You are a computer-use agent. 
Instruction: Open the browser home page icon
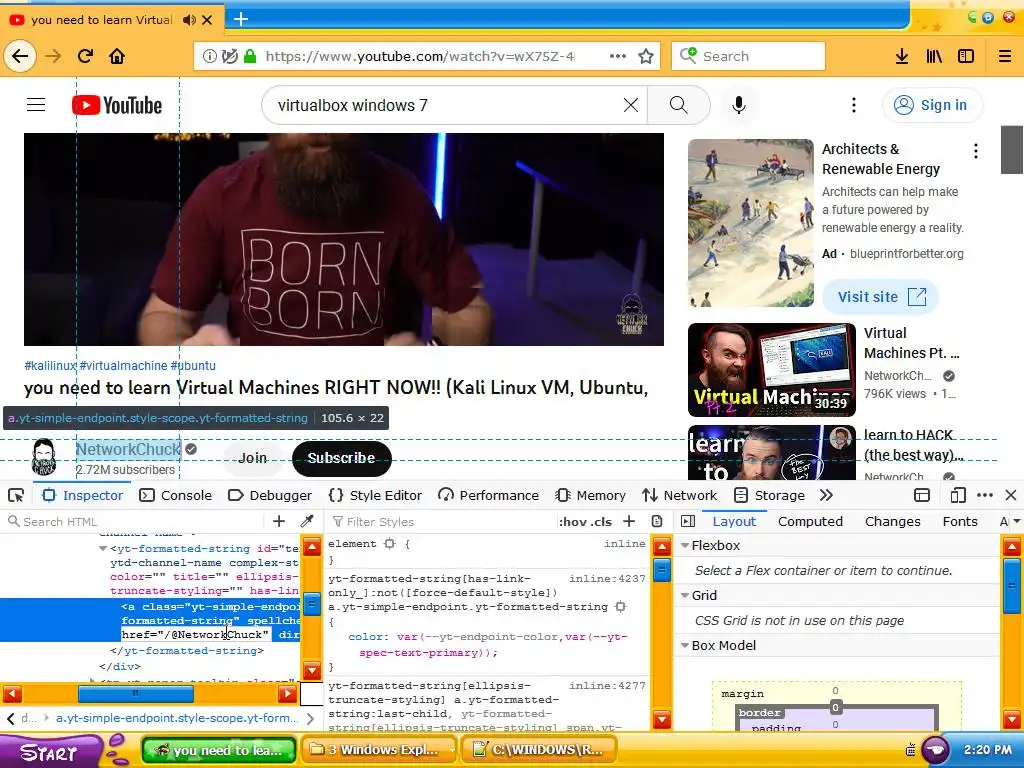pyautogui.click(x=117, y=56)
